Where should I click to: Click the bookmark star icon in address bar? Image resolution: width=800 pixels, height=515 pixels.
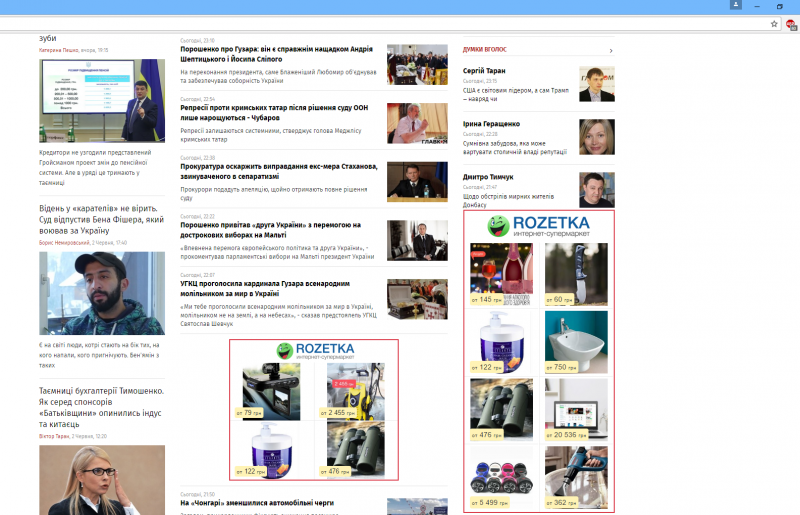[x=774, y=23]
